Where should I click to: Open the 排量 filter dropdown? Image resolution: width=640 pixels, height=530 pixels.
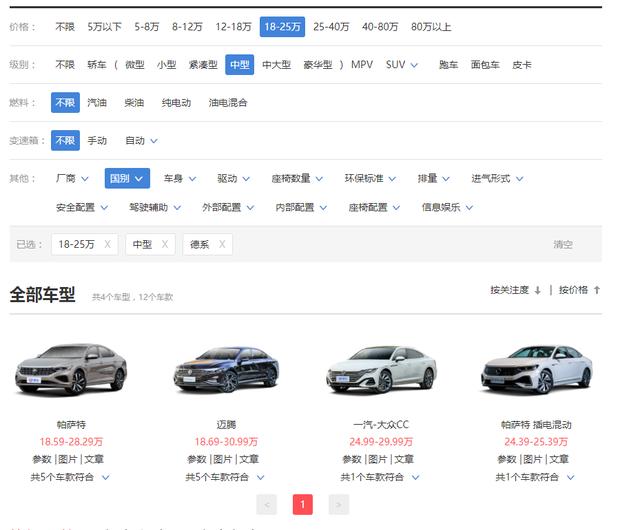(x=433, y=178)
